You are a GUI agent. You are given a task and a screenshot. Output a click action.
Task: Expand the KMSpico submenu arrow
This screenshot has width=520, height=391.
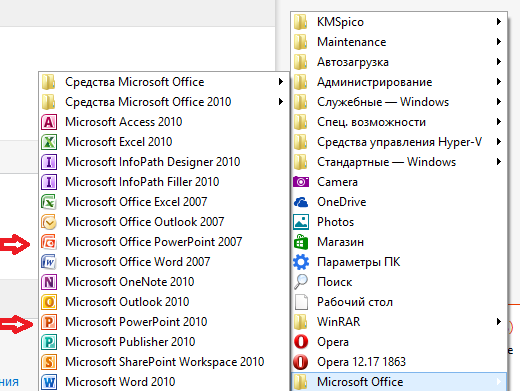point(499,22)
